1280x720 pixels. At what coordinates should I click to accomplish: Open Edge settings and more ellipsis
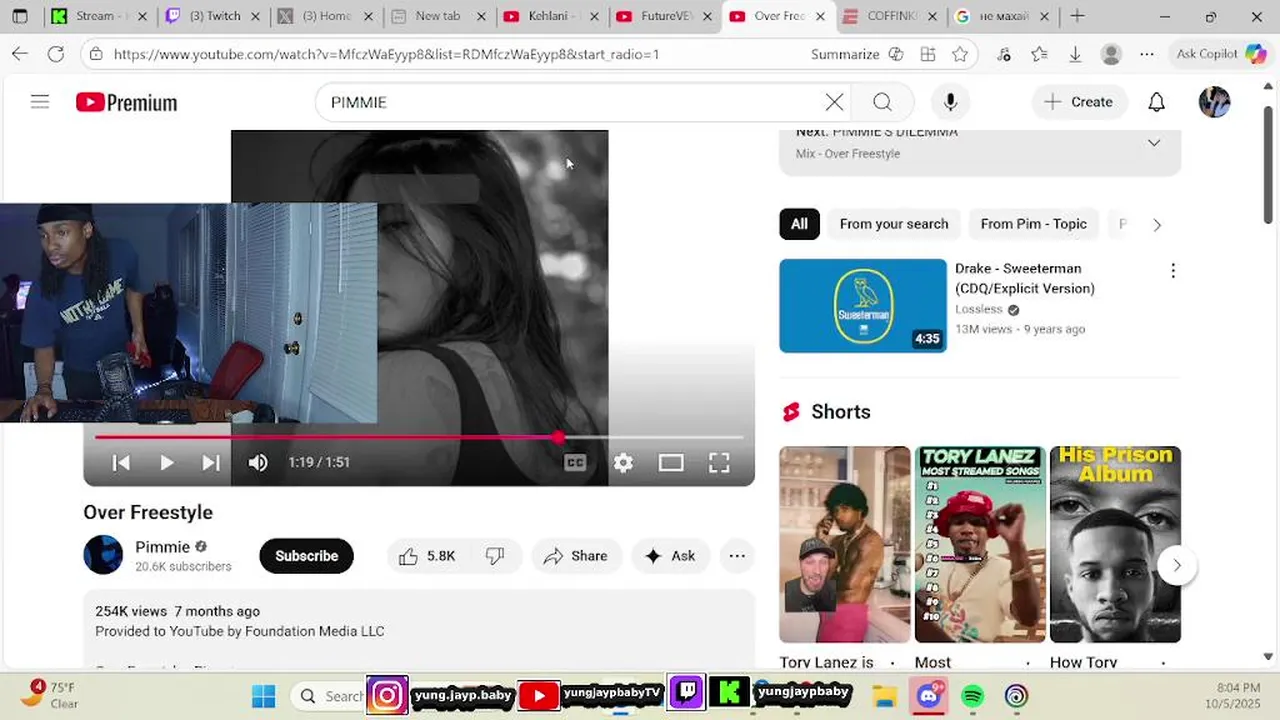pyautogui.click(x=1147, y=54)
